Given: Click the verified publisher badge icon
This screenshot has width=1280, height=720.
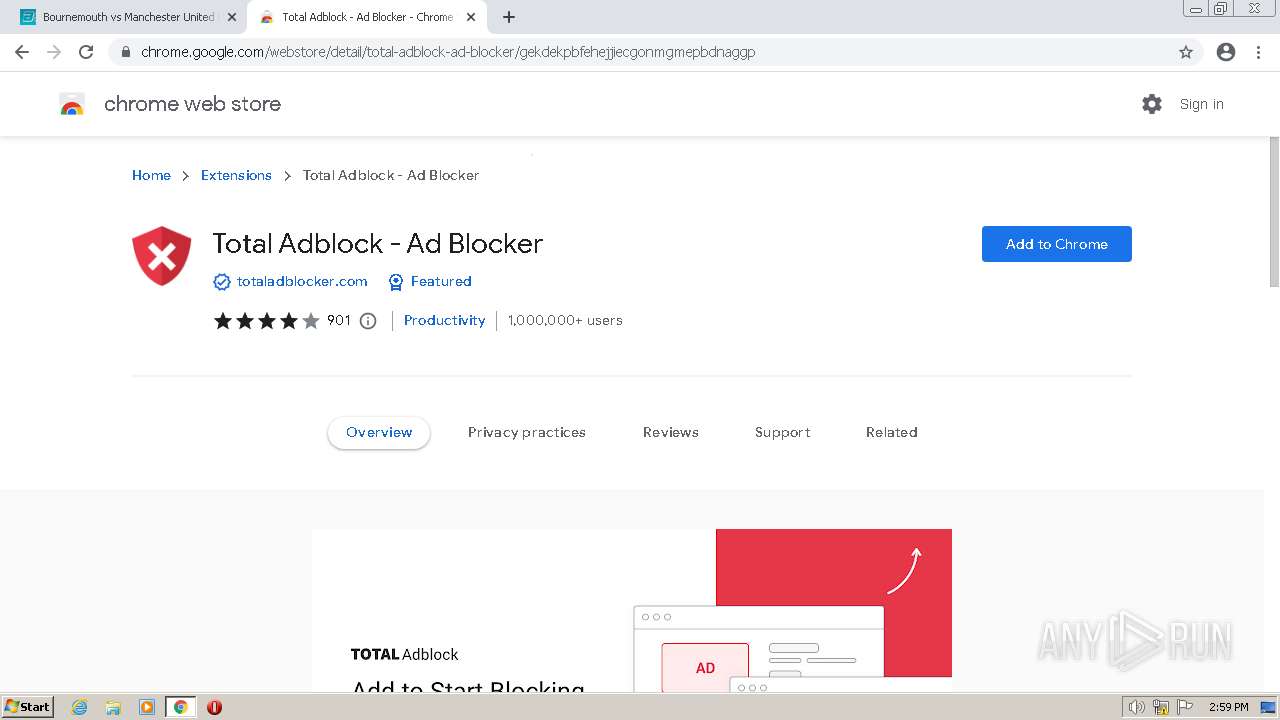Looking at the screenshot, I should [222, 282].
